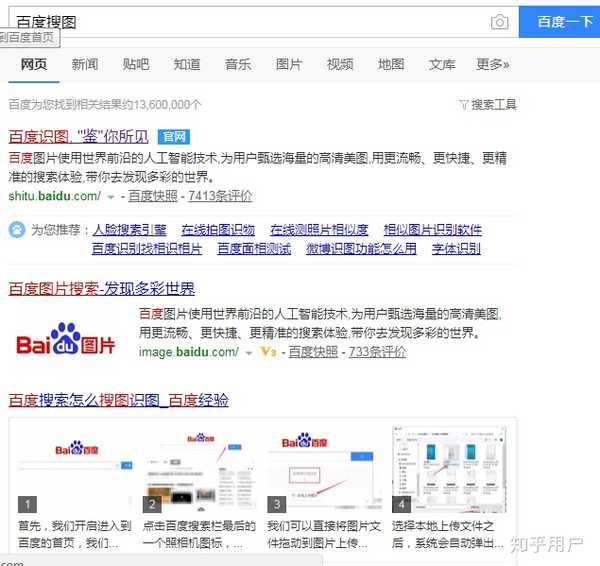Screen dimensions: 600x566
Task: Open the 贴吧 tab
Action: [x=136, y=64]
